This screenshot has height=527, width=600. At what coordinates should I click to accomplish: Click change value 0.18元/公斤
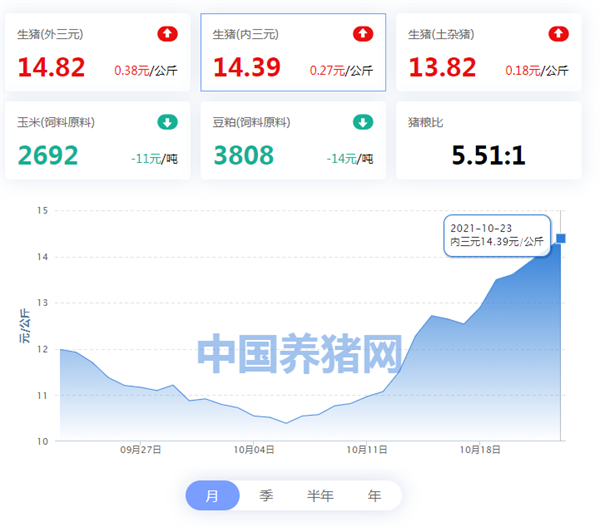(x=537, y=70)
